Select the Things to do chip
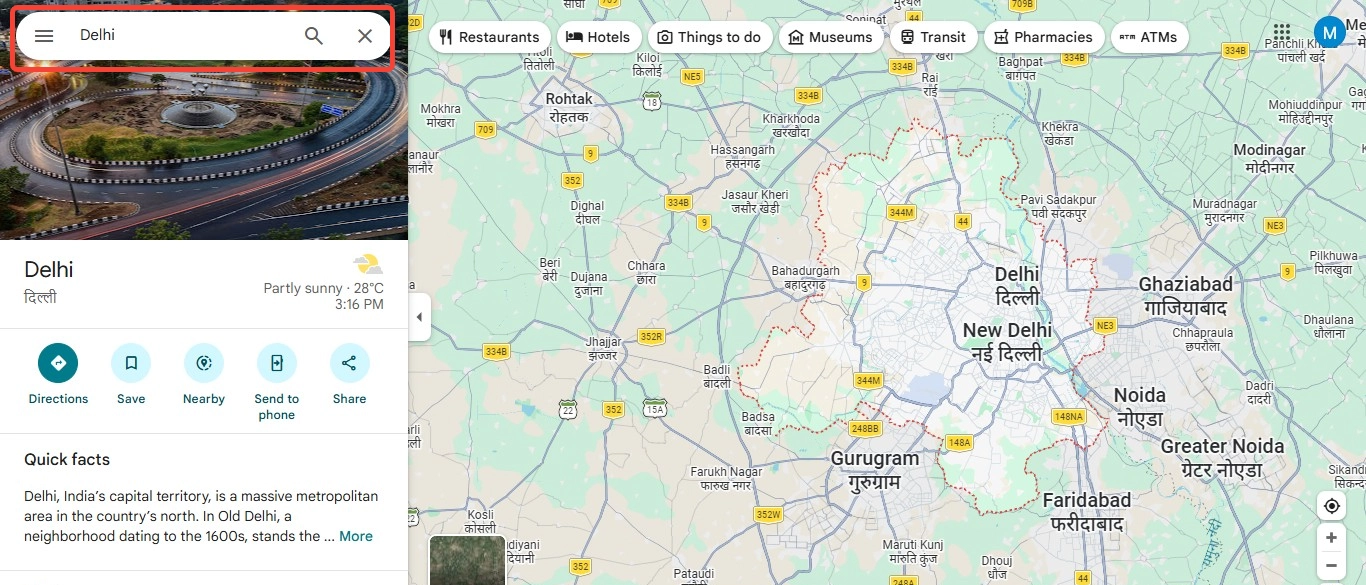The image size is (1366, 585). pos(710,37)
